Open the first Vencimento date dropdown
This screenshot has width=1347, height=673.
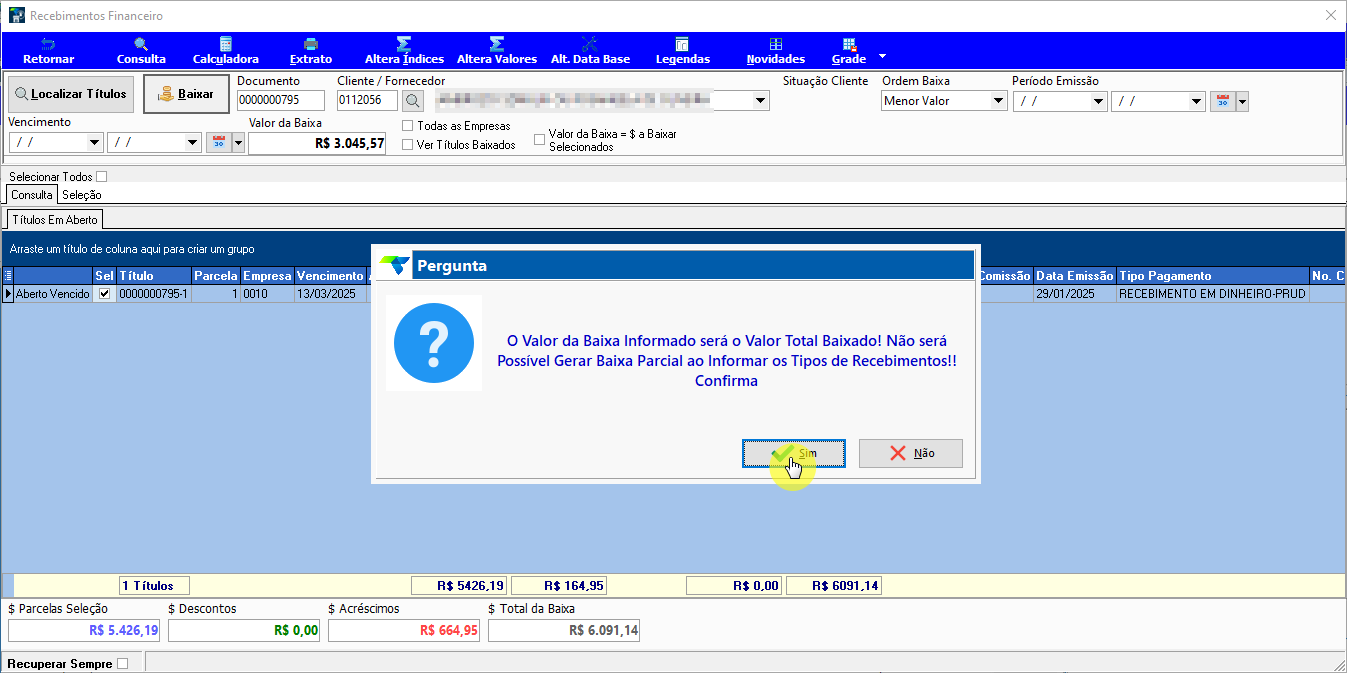click(x=94, y=143)
